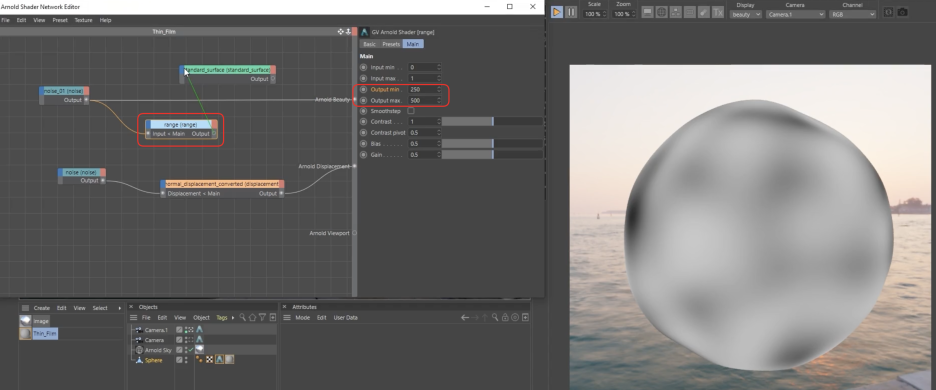Image resolution: width=936 pixels, height=390 pixels.
Task: Open the Objects panel hamburger menu
Action: 134,318
